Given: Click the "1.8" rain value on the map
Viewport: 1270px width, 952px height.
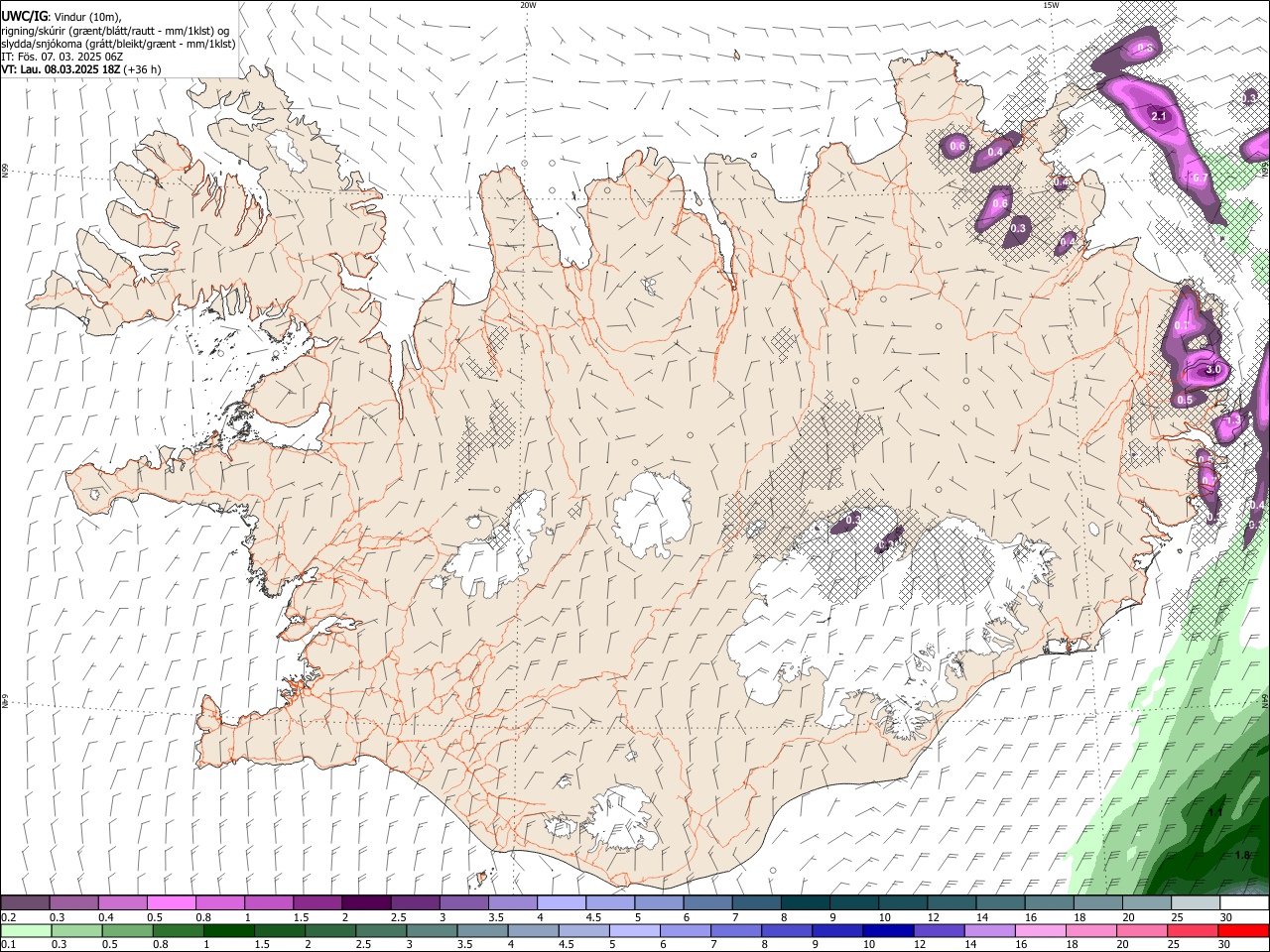Looking at the screenshot, I should (1242, 855).
